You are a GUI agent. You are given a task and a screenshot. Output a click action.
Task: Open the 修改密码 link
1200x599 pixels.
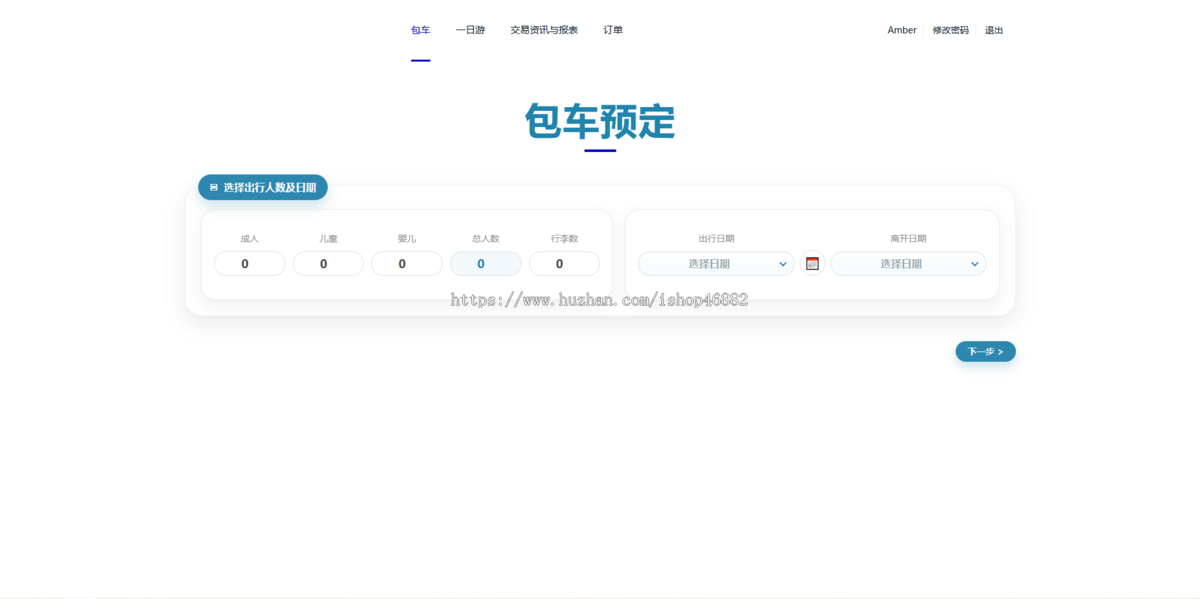pos(951,30)
